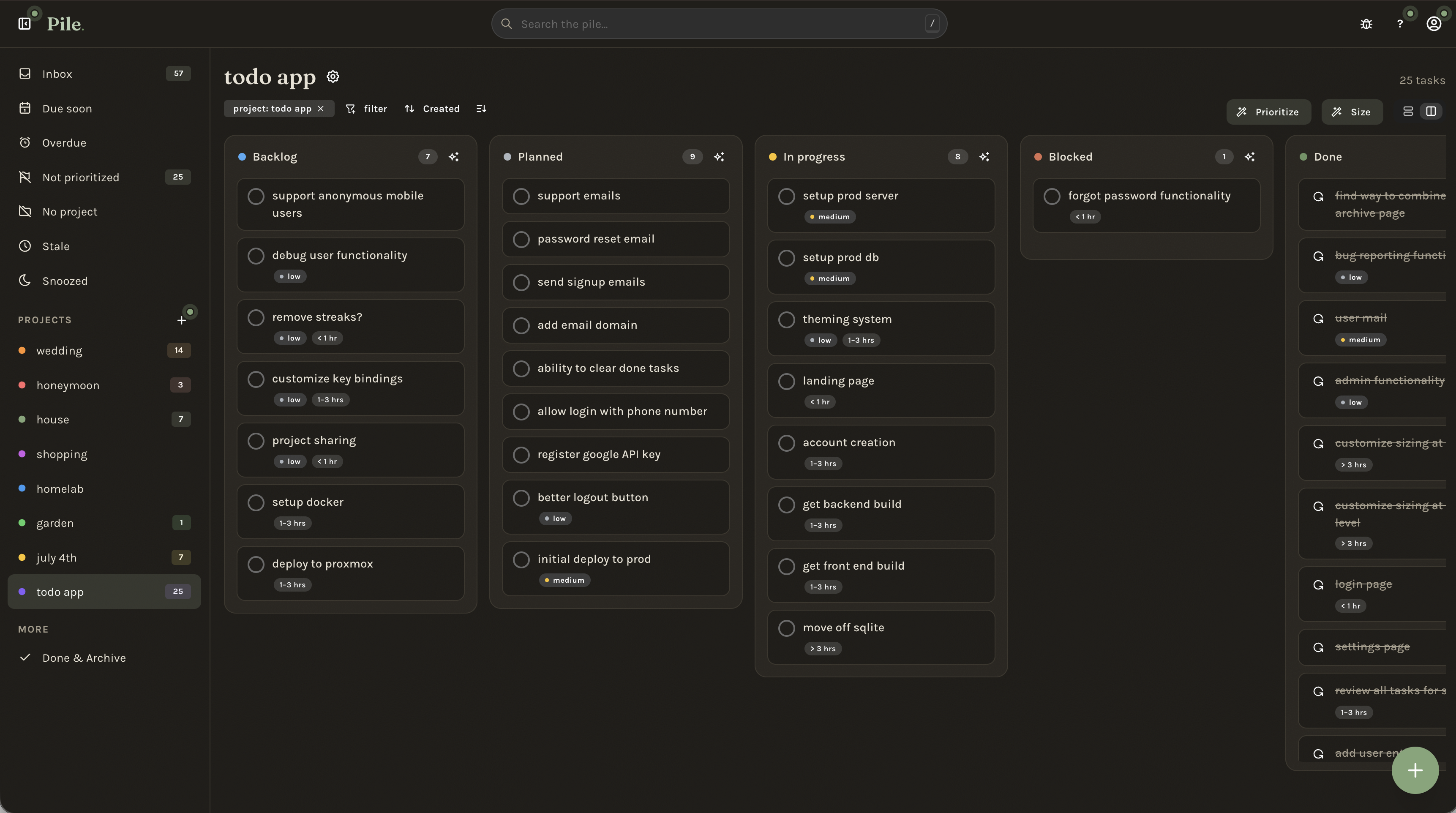
Task: Reopen the done task 'user mail'
Action: pyautogui.click(x=1318, y=318)
